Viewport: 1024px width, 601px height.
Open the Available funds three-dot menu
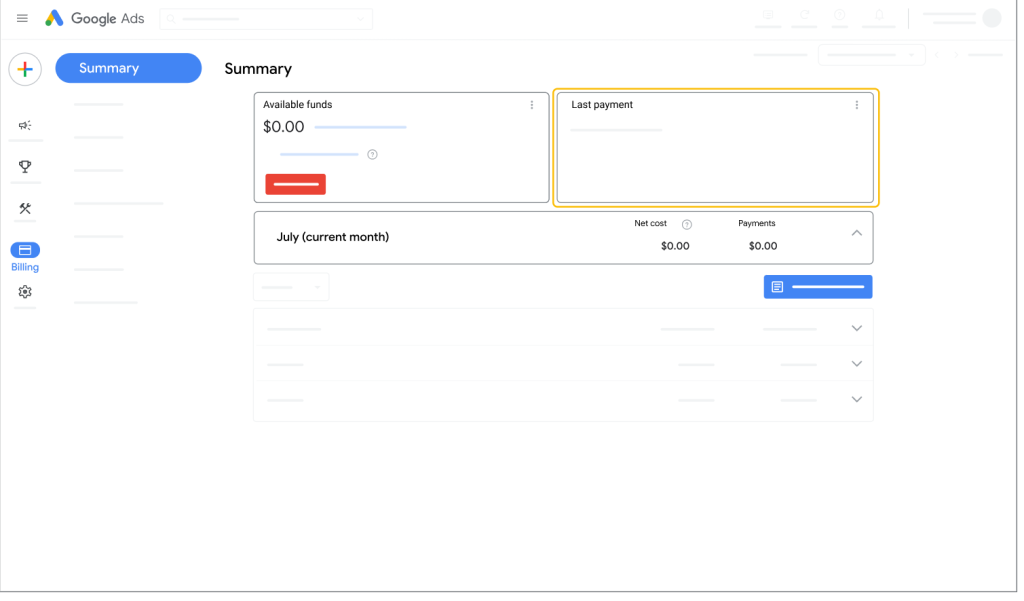532,104
